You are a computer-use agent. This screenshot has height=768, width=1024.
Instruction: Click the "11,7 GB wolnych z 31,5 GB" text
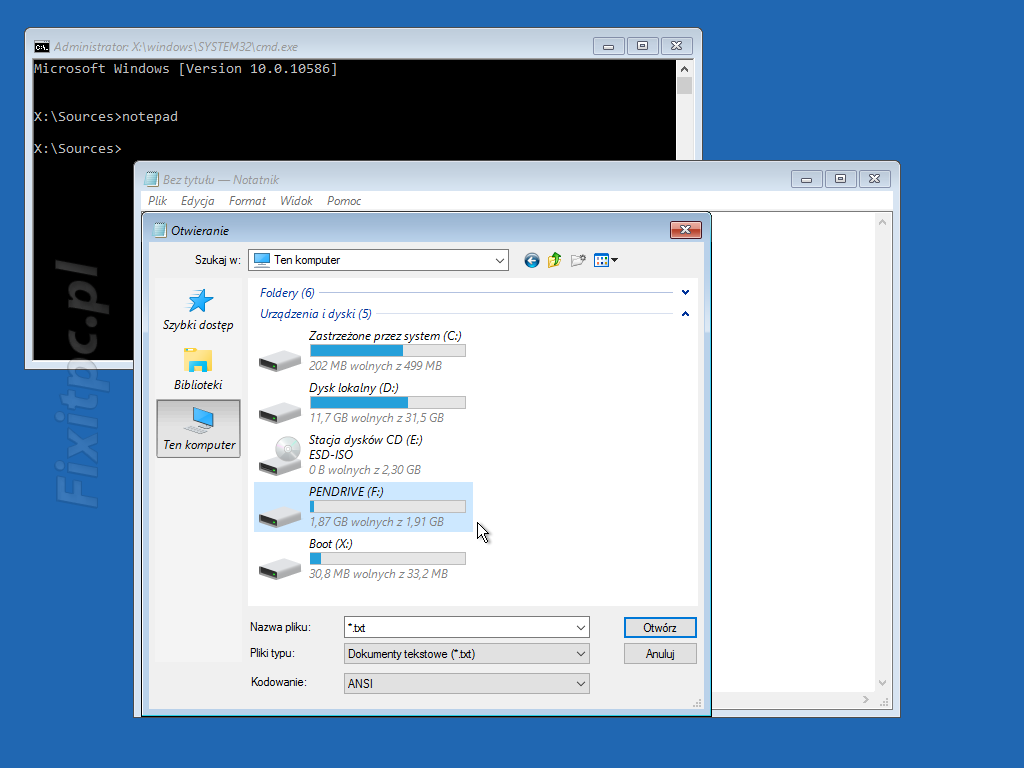[x=376, y=418]
